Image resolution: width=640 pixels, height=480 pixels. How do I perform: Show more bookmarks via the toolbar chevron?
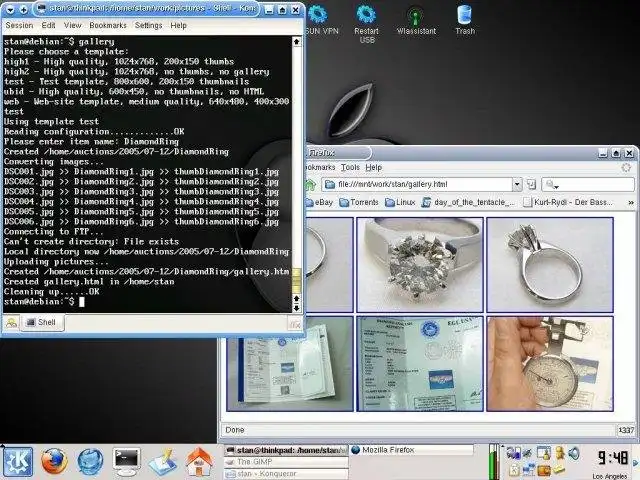tap(631, 202)
